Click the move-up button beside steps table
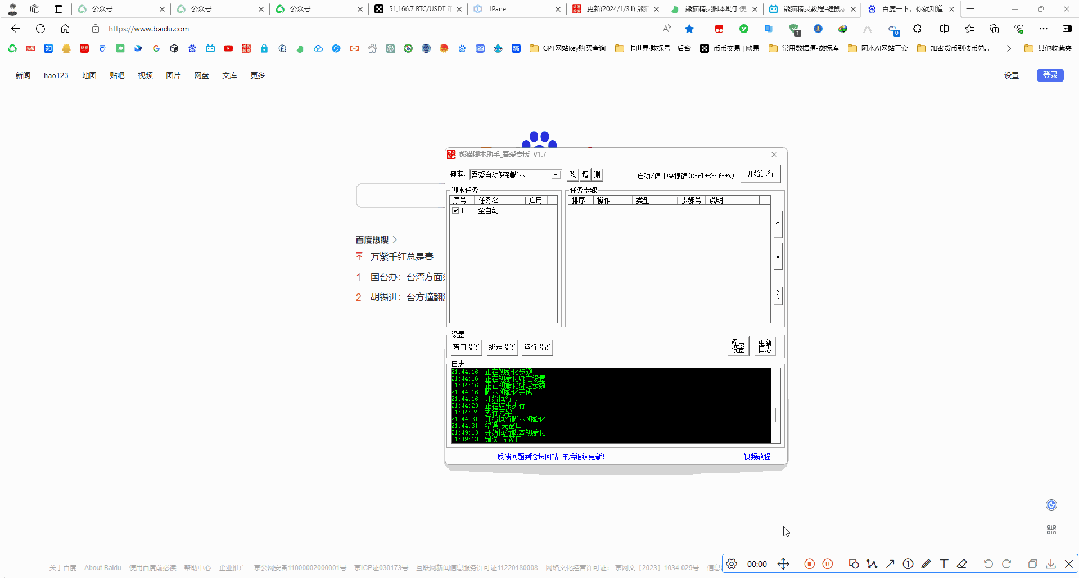1079x578 pixels. coord(778,223)
